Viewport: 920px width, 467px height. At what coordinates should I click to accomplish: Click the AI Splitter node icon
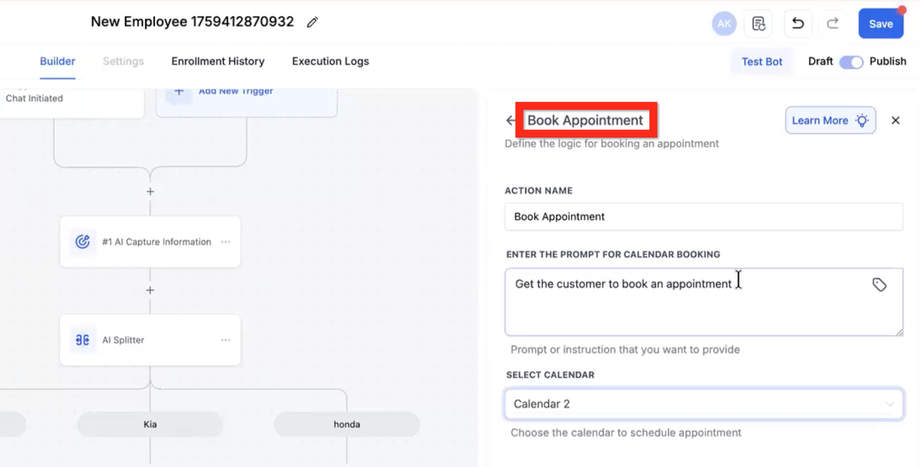[83, 340]
